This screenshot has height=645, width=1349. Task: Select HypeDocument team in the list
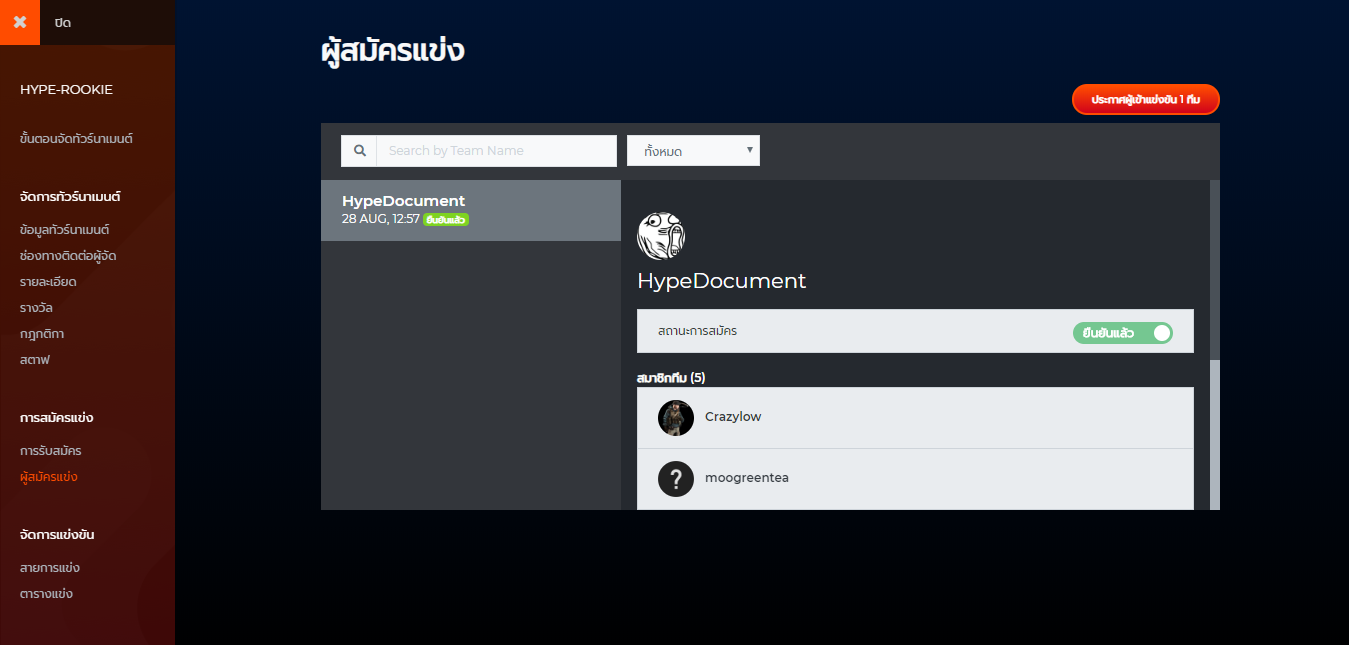[471, 210]
